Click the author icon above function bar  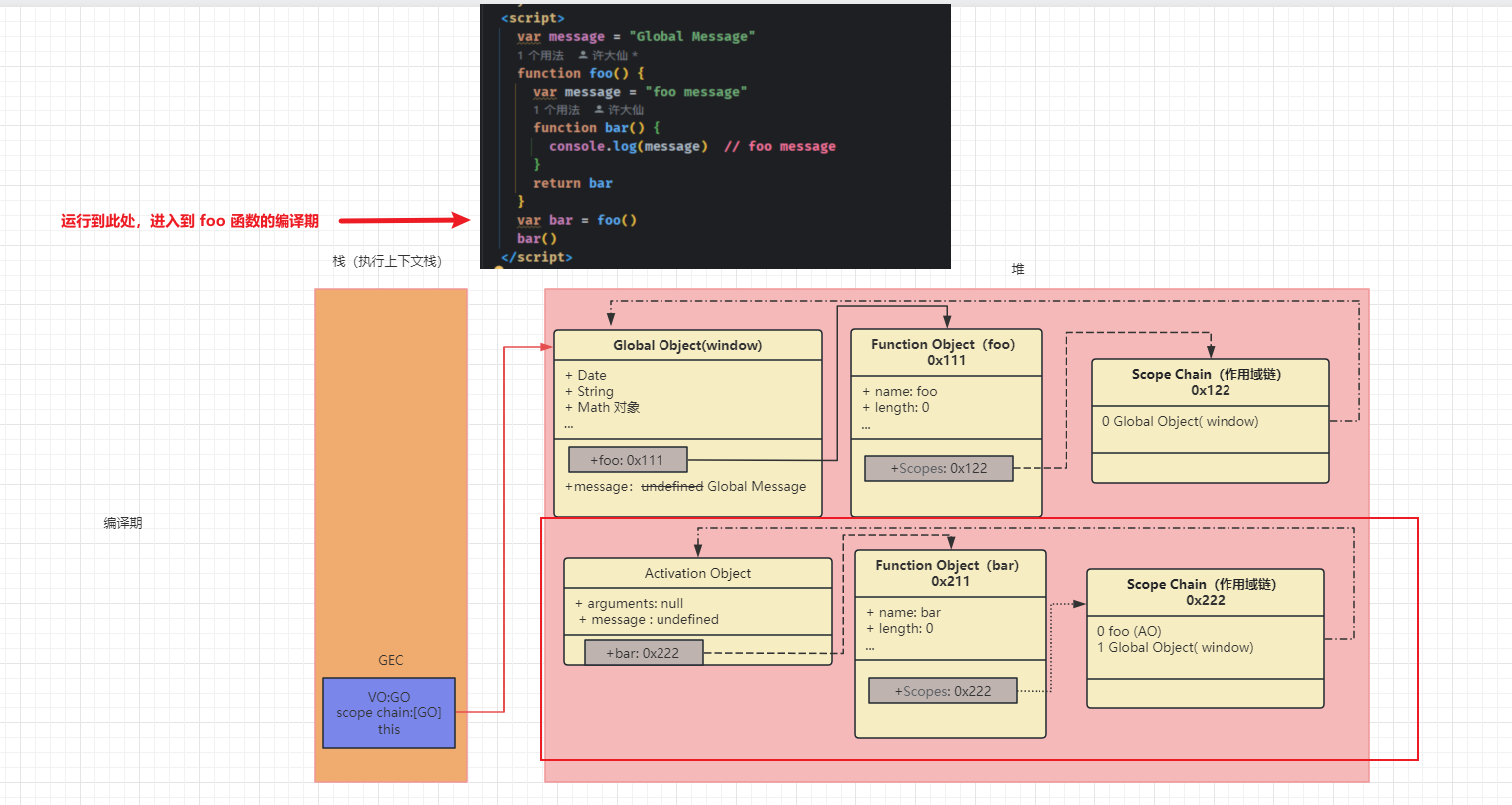click(x=599, y=109)
